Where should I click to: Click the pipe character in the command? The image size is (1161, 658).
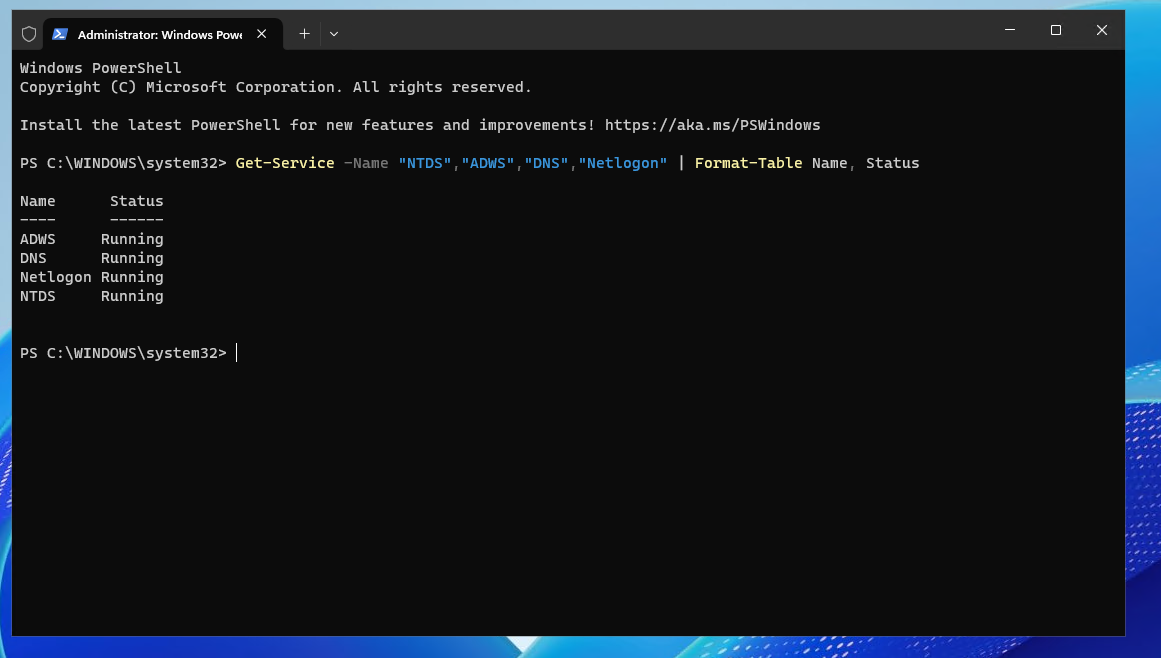[x=681, y=163]
